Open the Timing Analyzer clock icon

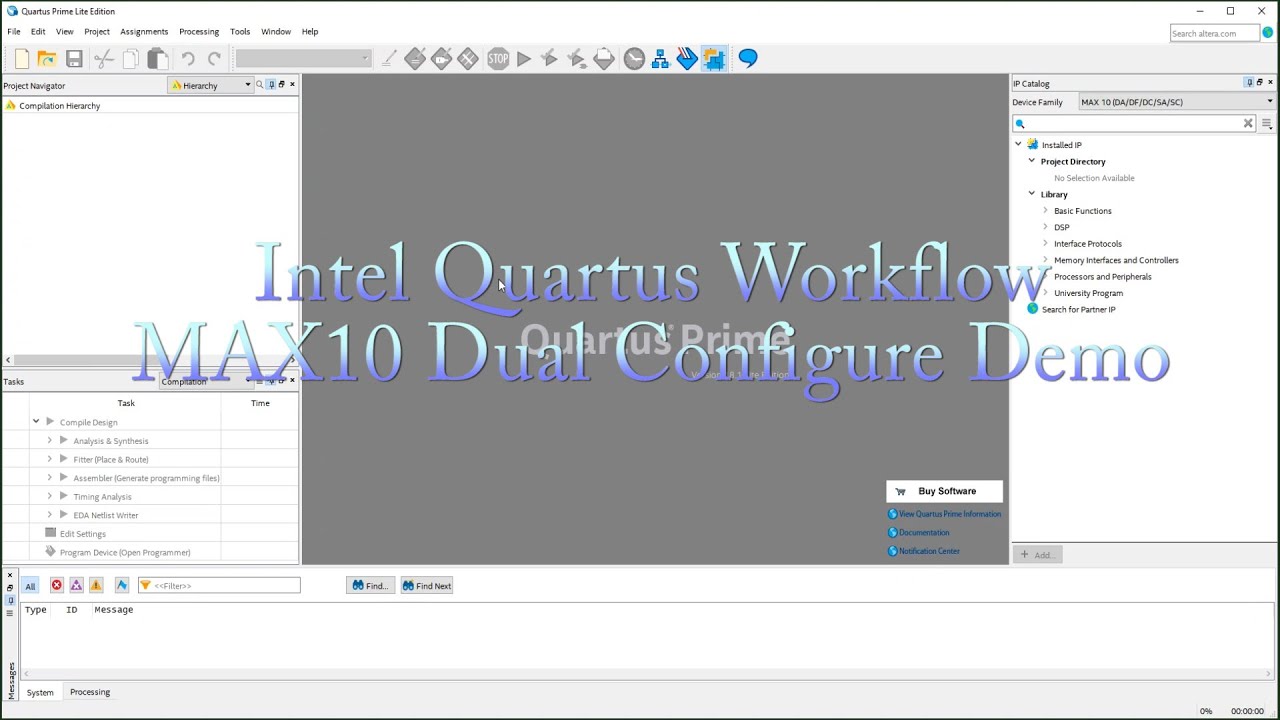pos(634,59)
